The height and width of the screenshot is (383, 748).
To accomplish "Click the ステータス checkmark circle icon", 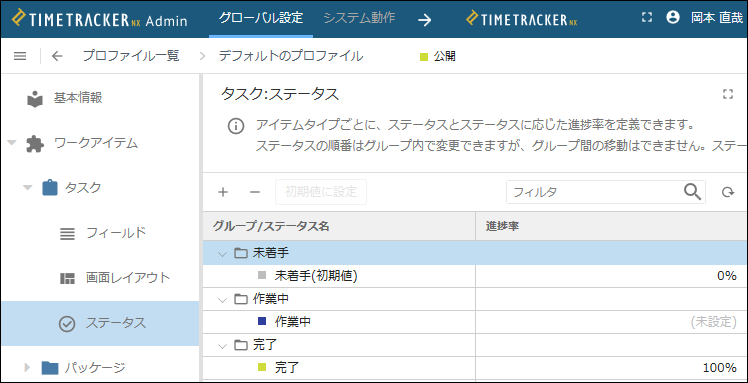I will tap(67, 324).
